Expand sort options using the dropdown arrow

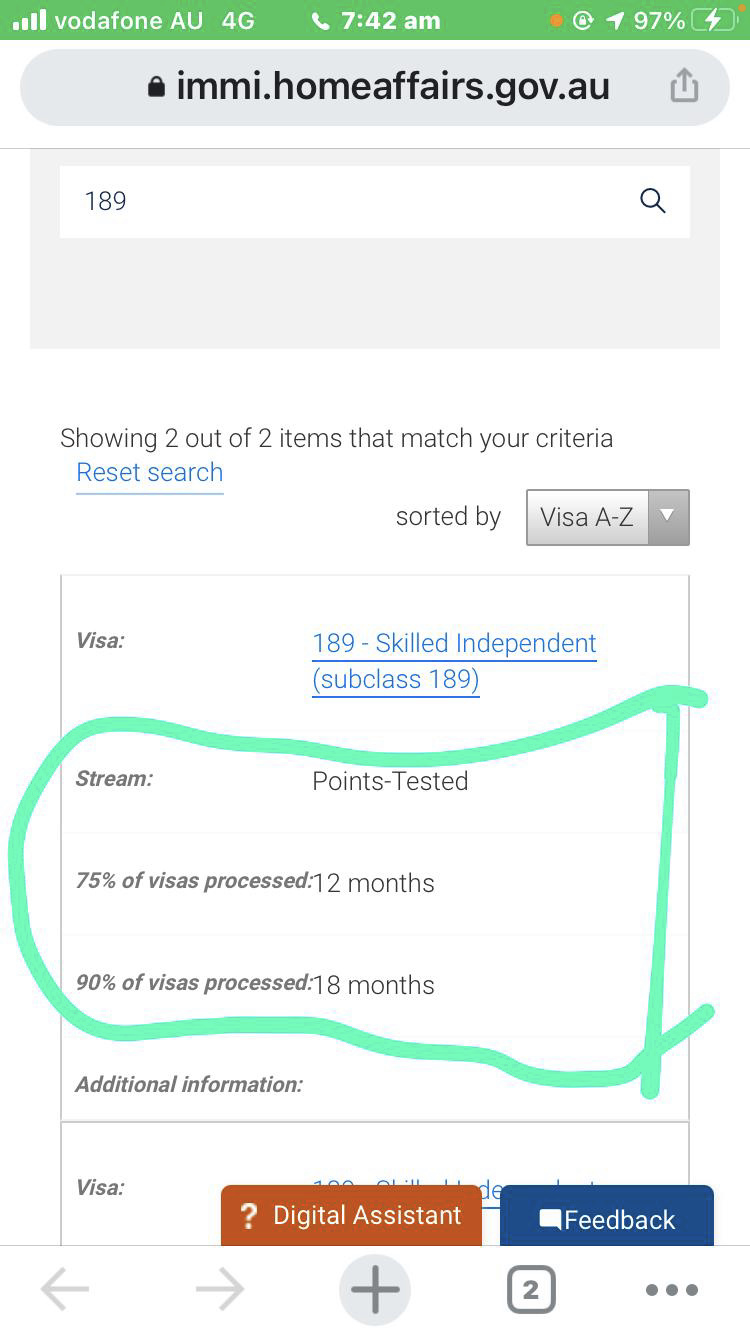pos(668,516)
